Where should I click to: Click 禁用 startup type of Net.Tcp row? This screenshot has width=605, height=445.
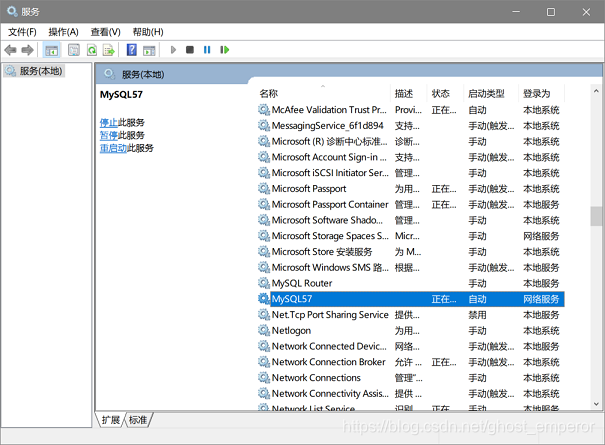[477, 315]
